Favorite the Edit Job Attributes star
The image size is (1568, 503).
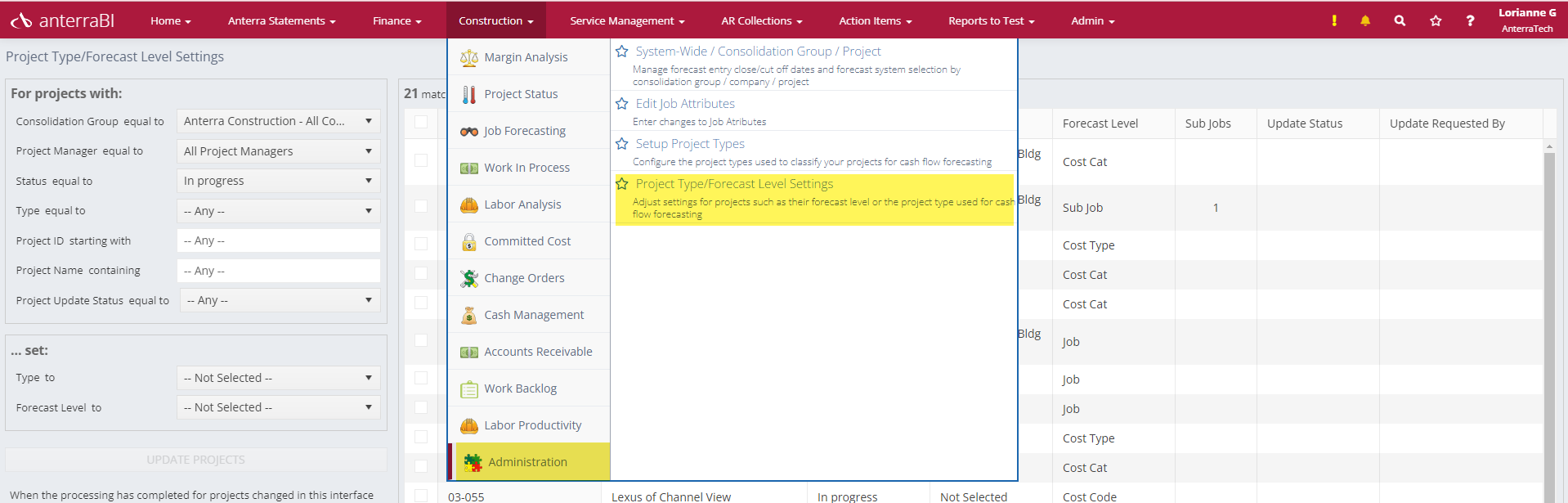click(622, 104)
